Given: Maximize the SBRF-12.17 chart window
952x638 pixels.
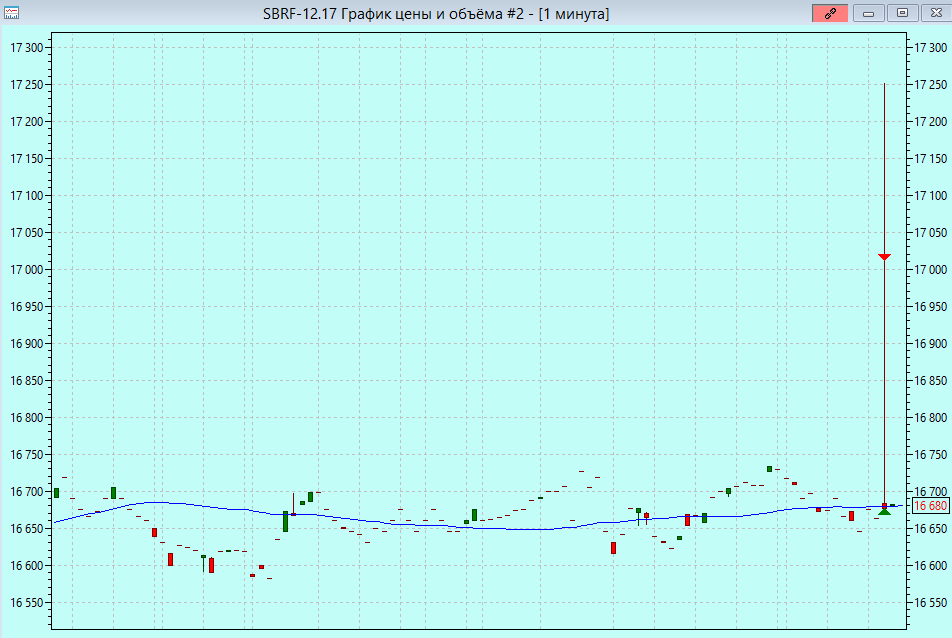Looking at the screenshot, I should [902, 13].
